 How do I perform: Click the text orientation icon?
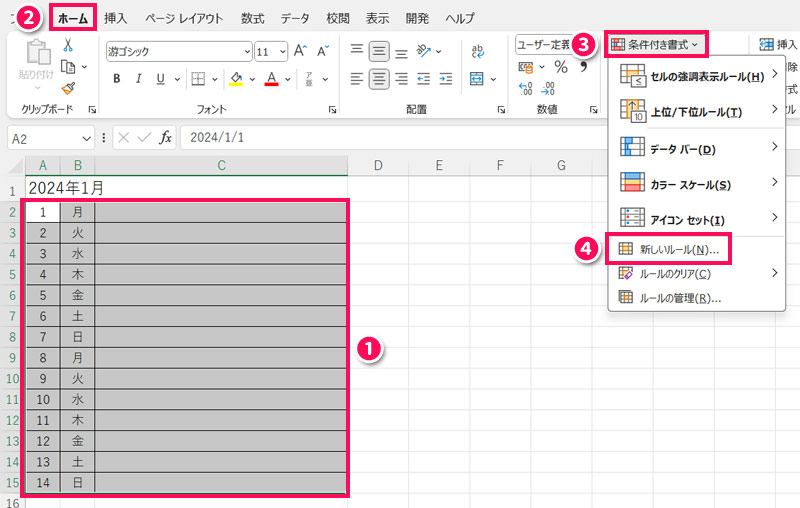pyautogui.click(x=424, y=50)
